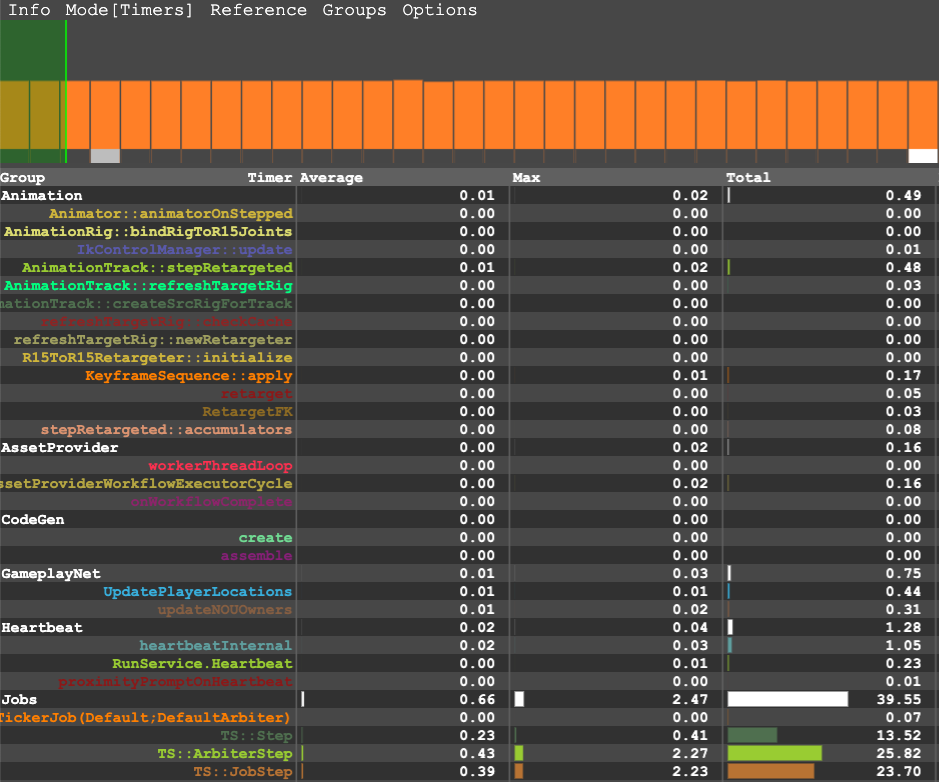Viewport: 939px width, 782px height.
Task: Click the light gray marker below frame graph
Action: (x=105, y=156)
